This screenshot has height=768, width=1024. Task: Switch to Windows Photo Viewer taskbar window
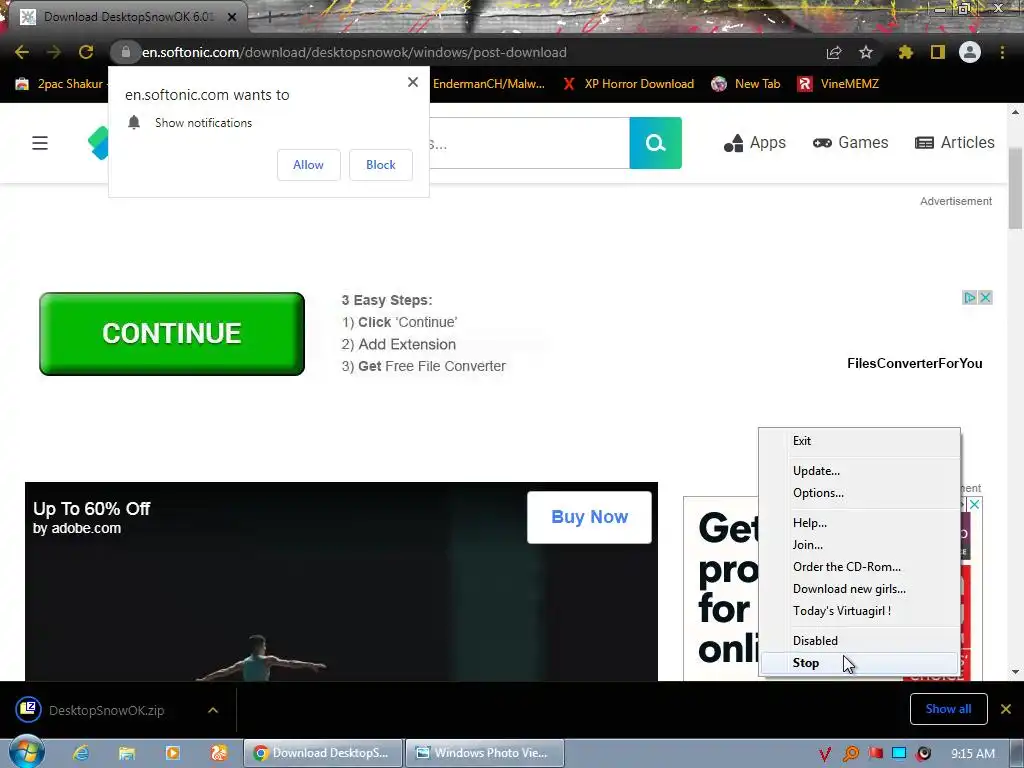coord(485,753)
